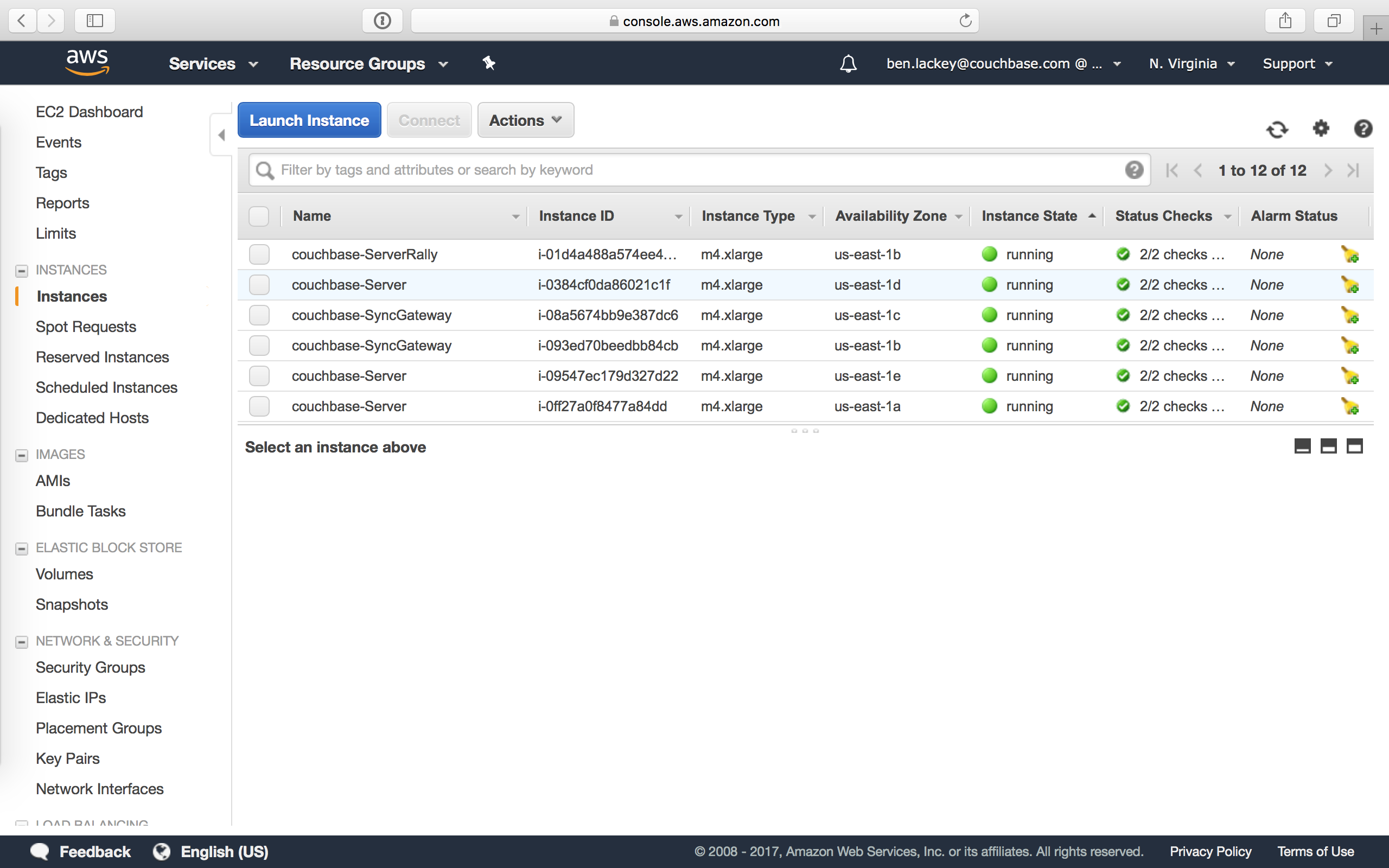Open the Feedback chat icon
The height and width of the screenshot is (868, 1389).
pyautogui.click(x=40, y=851)
